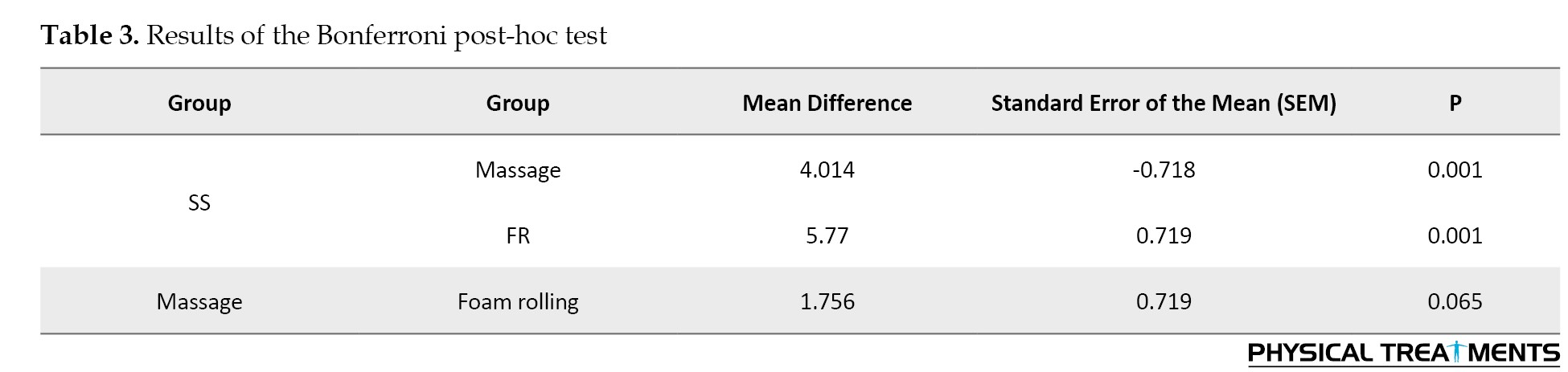Select the FR group cell

tap(518, 235)
